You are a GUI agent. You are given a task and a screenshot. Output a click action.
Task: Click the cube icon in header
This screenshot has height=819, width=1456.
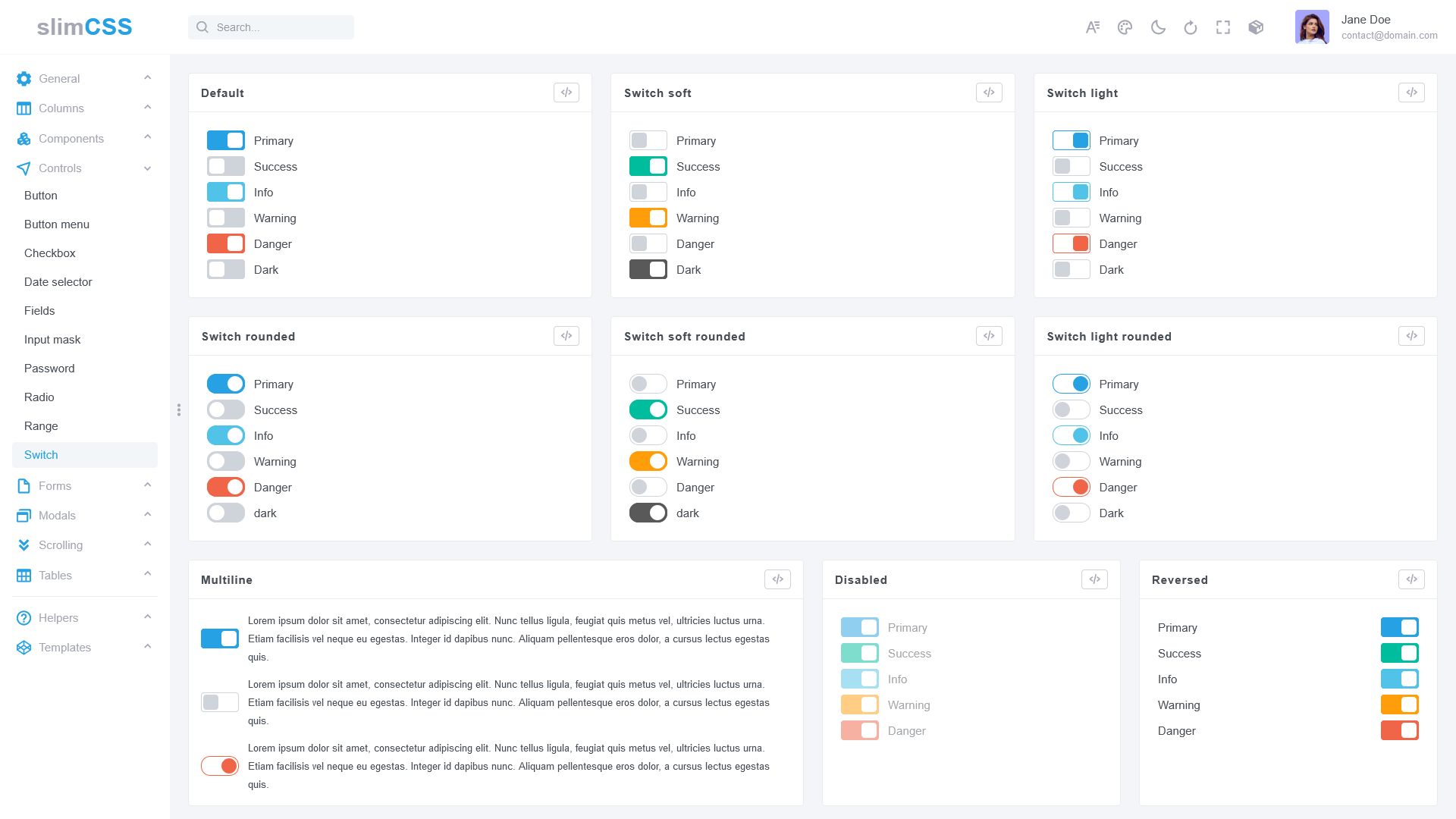1256,27
